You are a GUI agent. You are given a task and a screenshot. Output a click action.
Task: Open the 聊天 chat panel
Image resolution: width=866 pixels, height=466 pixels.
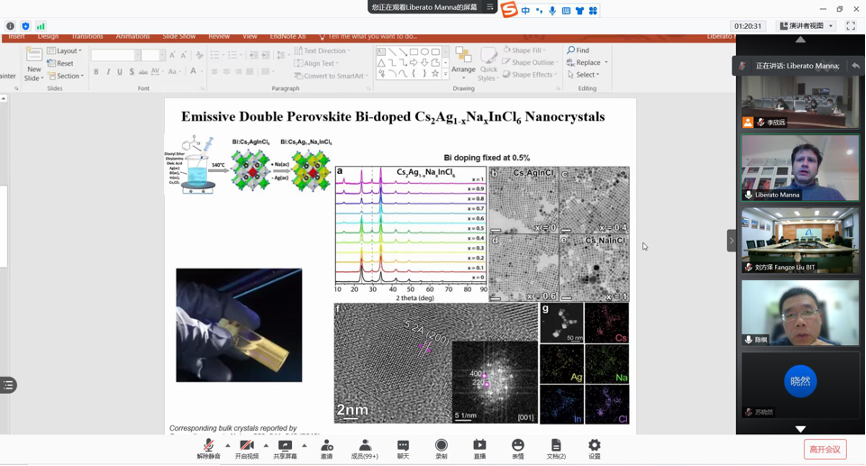point(403,446)
